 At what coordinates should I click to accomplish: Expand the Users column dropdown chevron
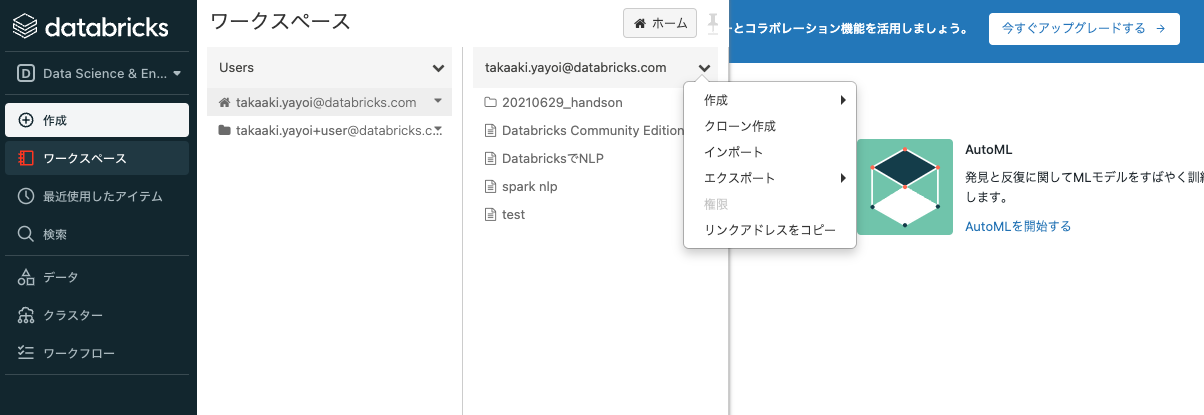pyautogui.click(x=438, y=68)
